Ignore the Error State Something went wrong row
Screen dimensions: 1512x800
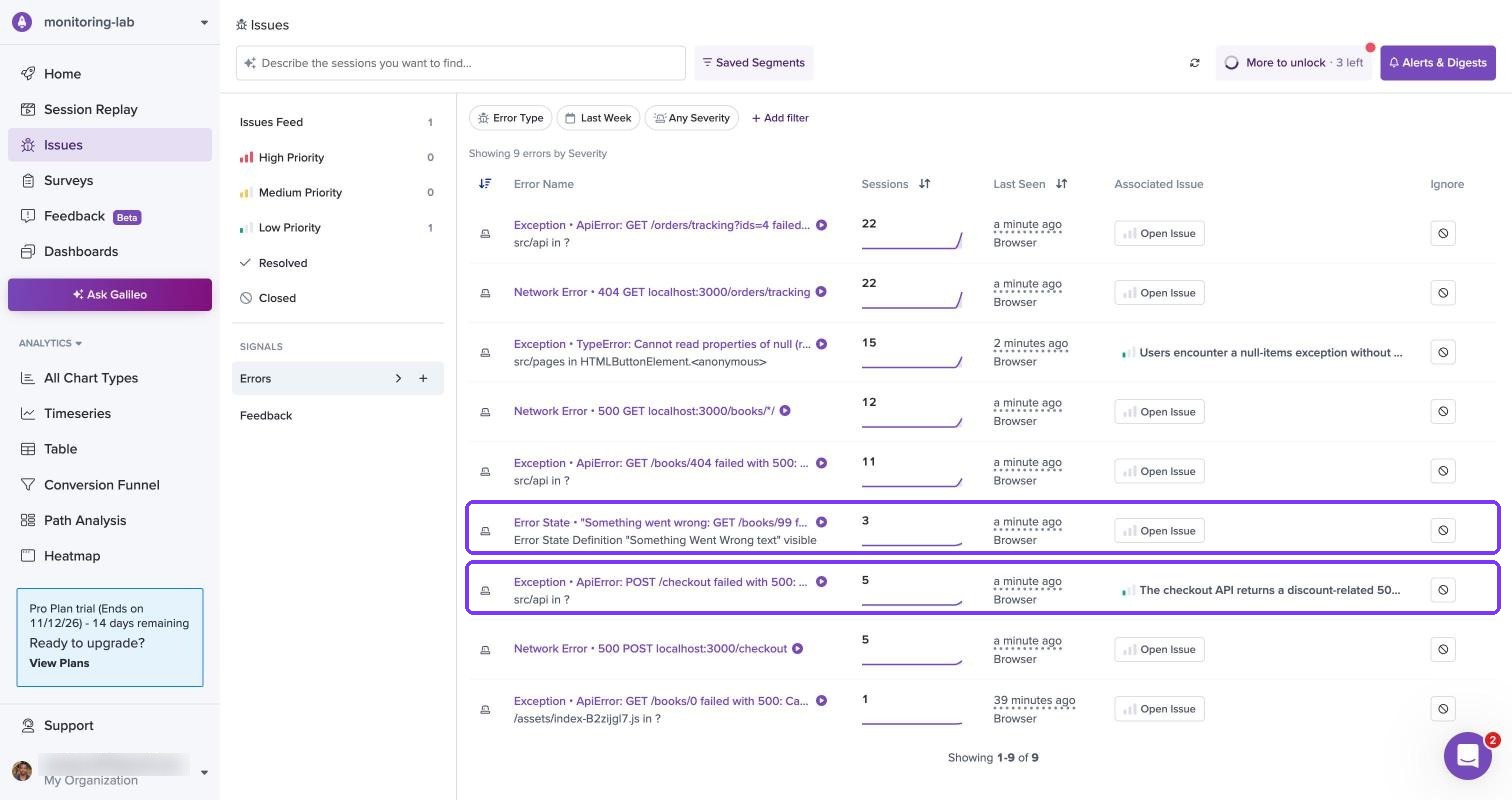(x=1443, y=531)
